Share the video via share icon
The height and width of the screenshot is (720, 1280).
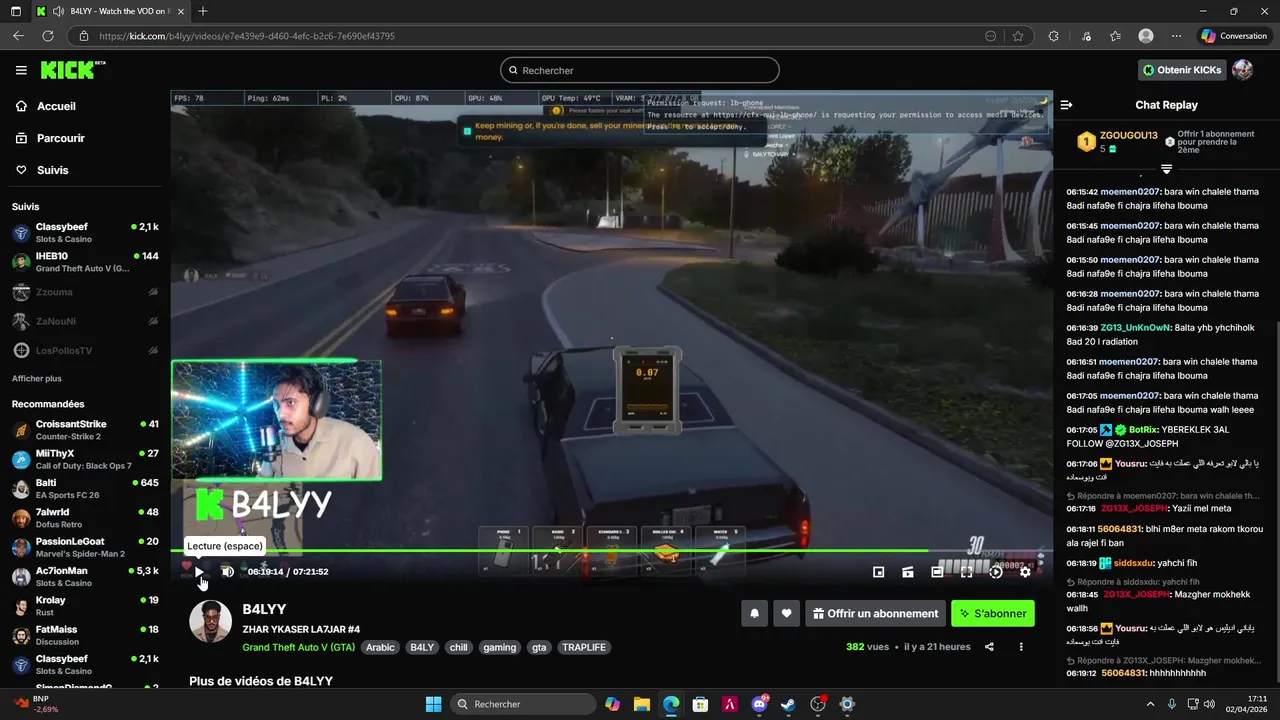point(989,647)
